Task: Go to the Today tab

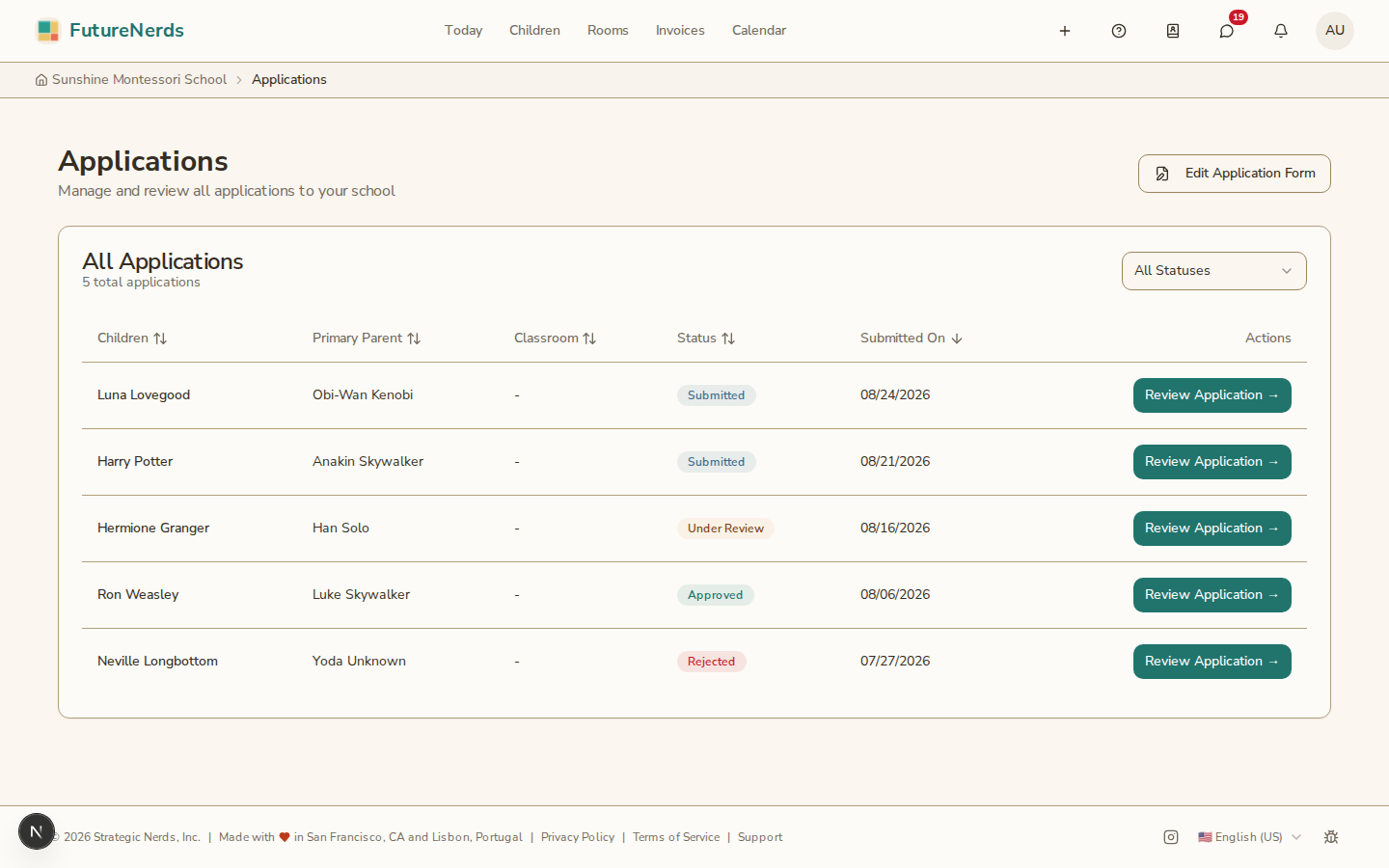Action: click(464, 31)
